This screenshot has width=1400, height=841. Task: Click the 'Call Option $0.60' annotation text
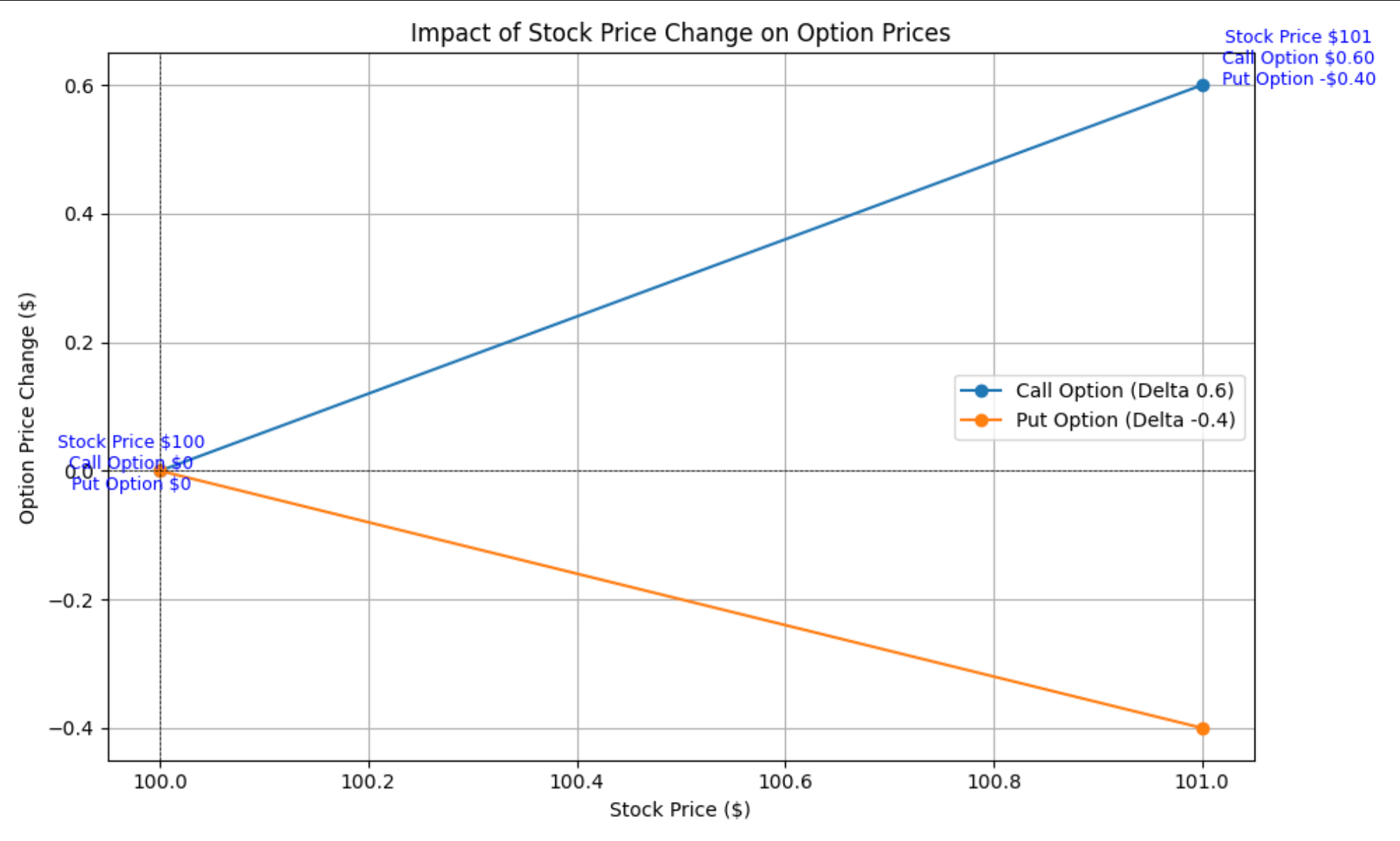coord(1297,58)
